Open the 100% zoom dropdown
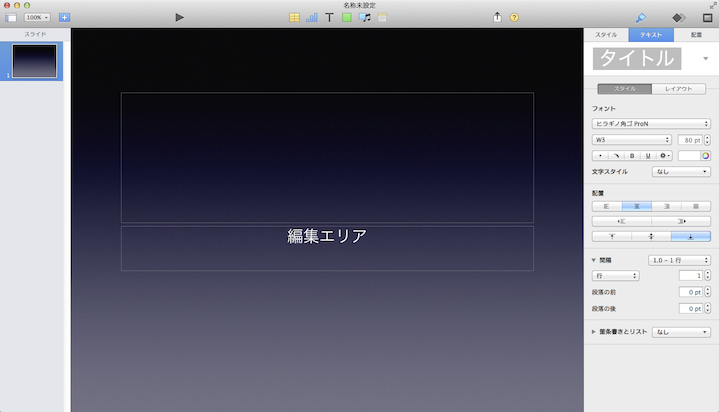The height and width of the screenshot is (412, 719). coord(37,17)
